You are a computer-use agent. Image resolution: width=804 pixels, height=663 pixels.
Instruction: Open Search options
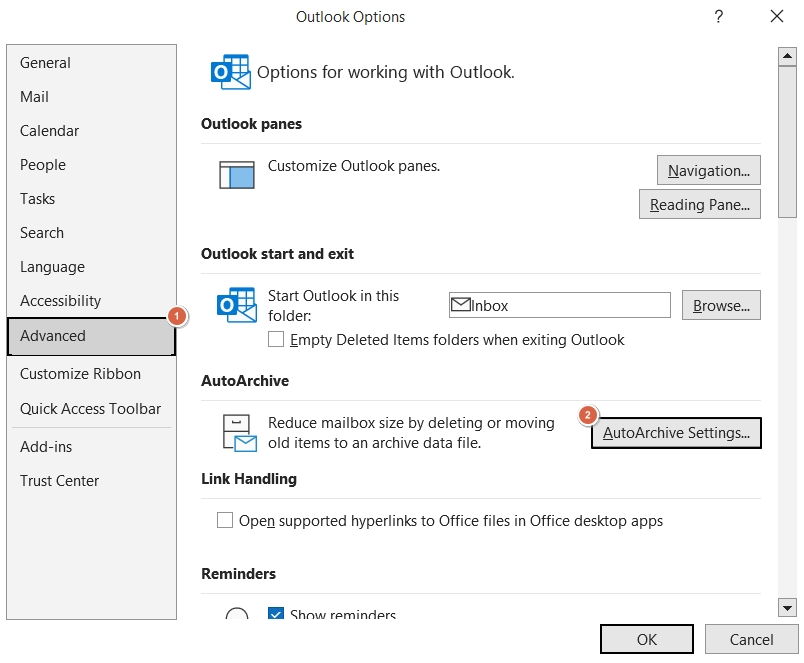(91, 233)
